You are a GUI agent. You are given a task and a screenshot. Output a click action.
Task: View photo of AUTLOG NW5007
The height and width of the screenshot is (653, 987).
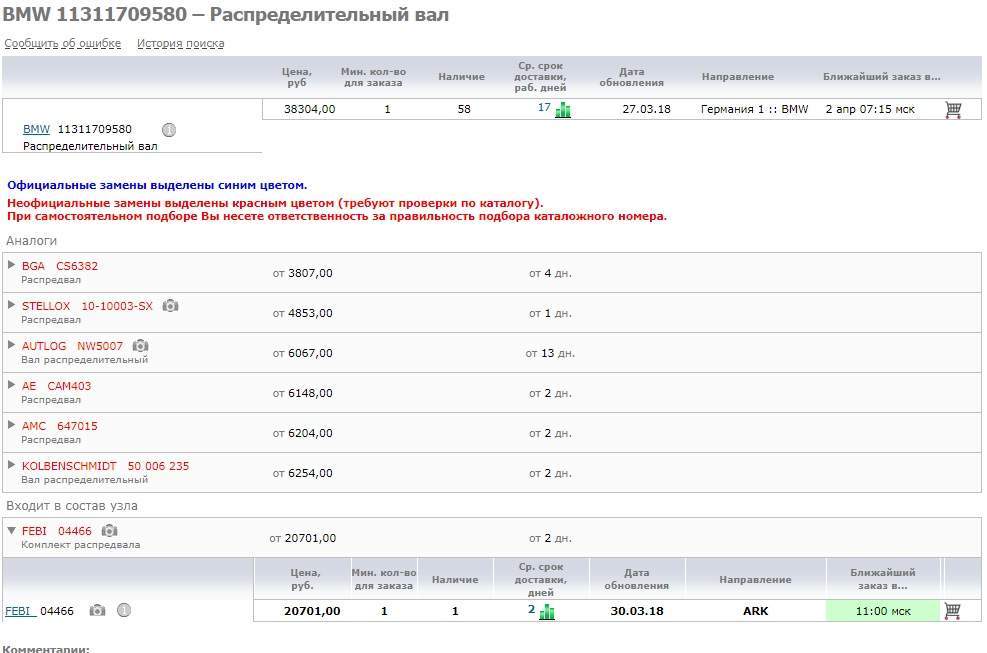[x=140, y=346]
